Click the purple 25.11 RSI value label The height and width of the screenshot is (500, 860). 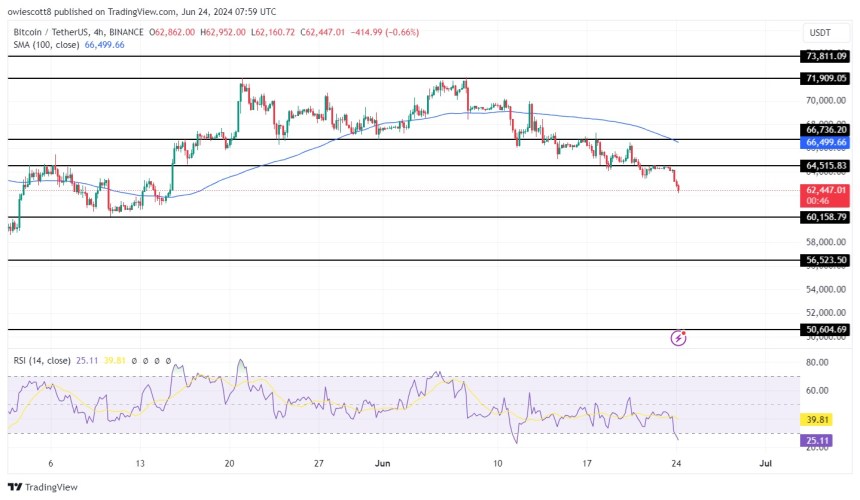tap(817, 441)
